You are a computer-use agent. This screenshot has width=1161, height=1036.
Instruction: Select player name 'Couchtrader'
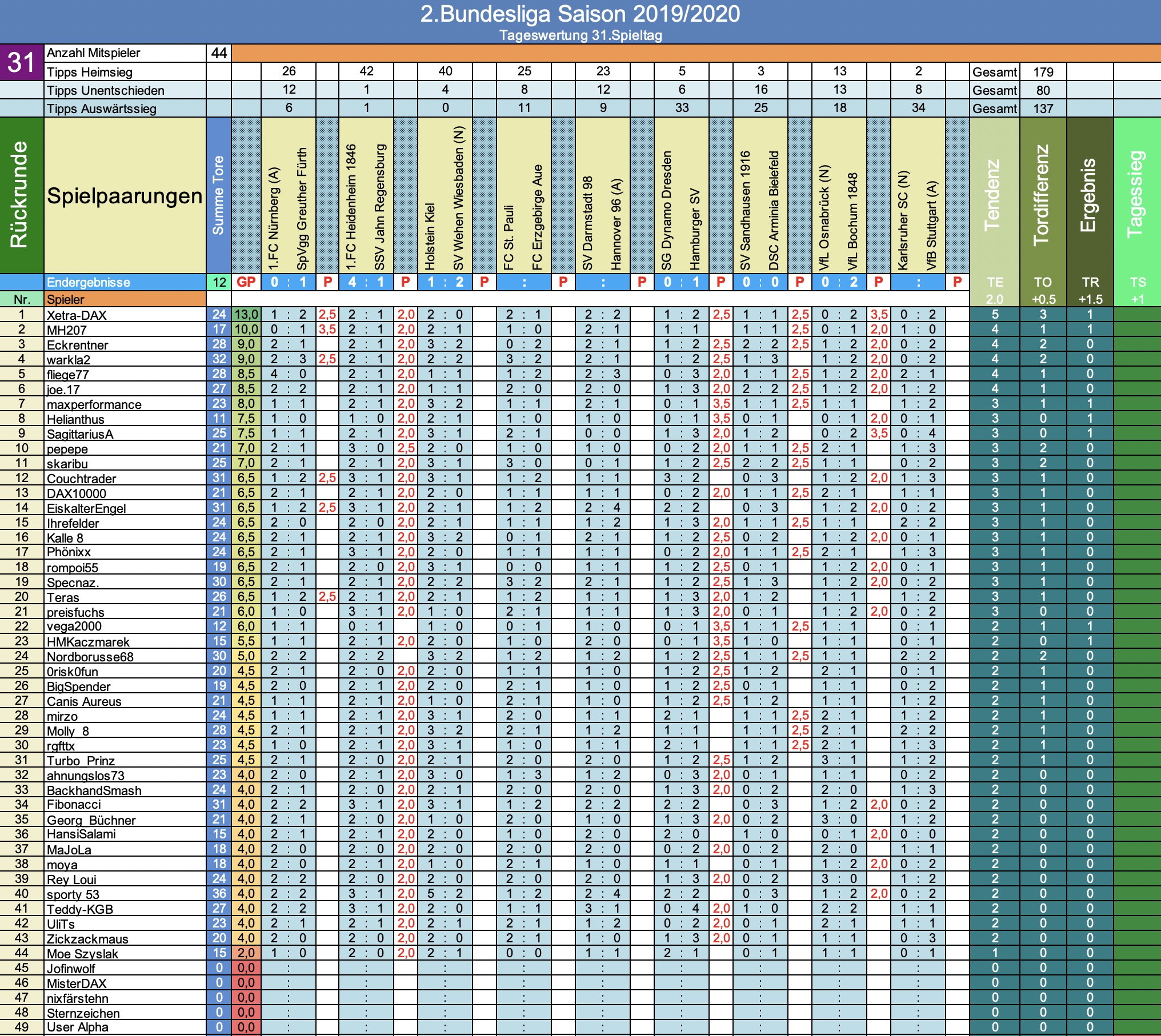[82, 479]
